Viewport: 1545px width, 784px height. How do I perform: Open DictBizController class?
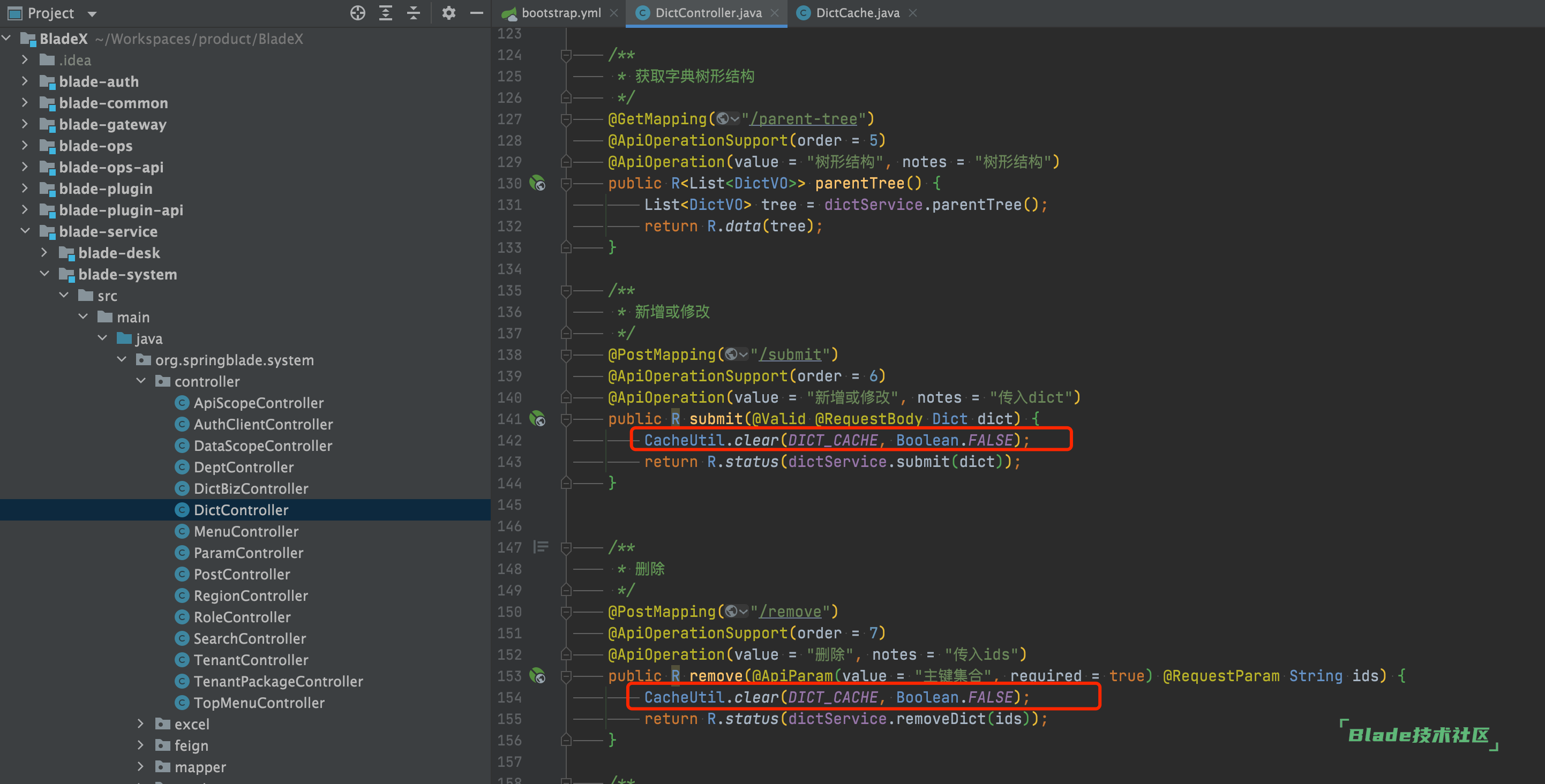pos(251,488)
